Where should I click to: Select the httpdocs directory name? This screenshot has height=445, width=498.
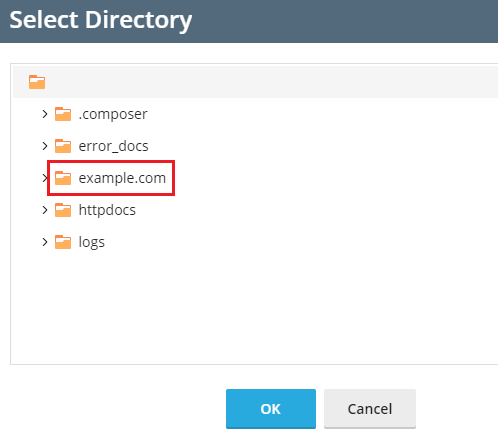click(x=107, y=210)
